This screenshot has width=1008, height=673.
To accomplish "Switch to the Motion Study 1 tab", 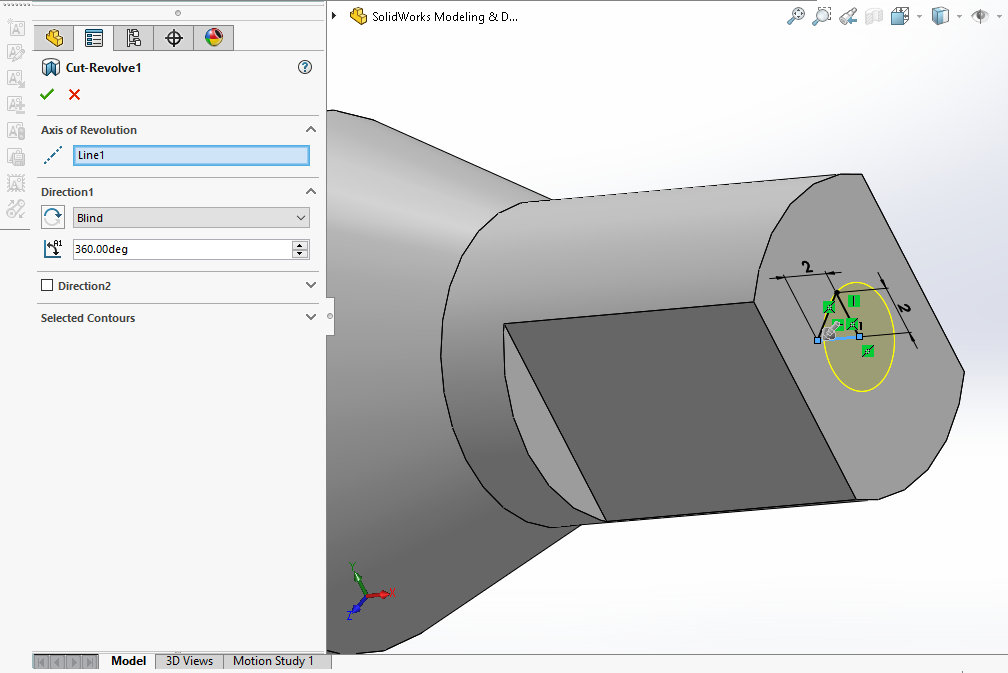I will [x=273, y=661].
